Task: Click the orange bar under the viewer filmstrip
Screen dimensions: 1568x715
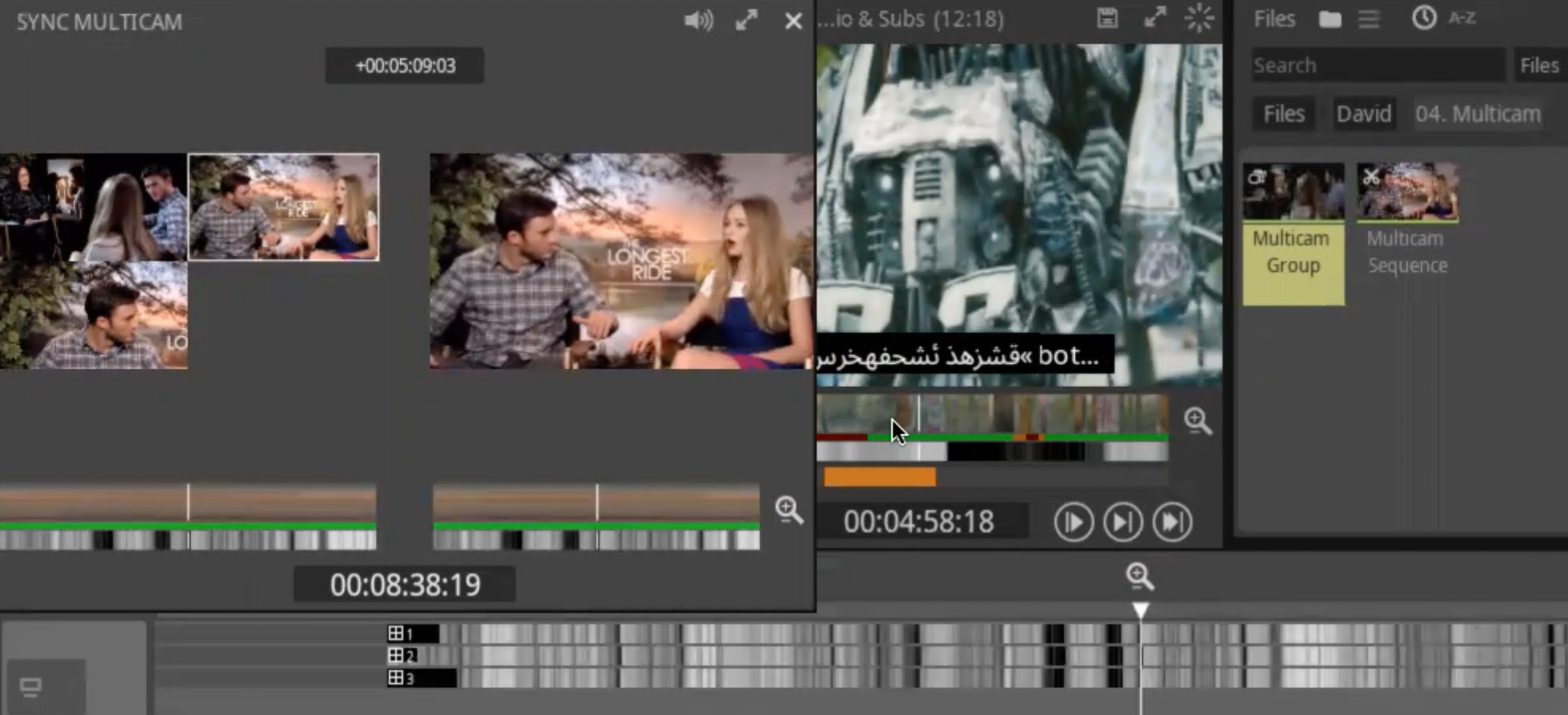Action: tap(879, 477)
